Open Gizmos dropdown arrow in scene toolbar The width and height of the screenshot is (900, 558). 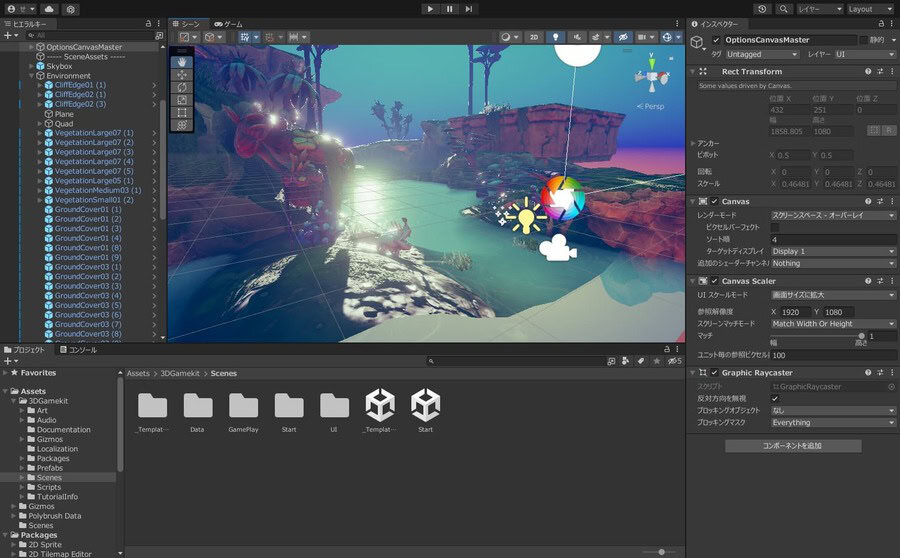click(678, 37)
